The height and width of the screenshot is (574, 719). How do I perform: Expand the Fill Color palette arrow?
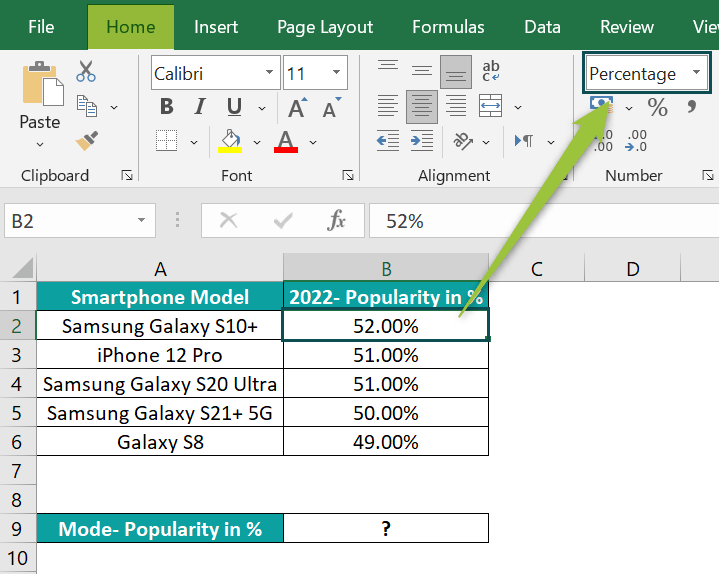[x=257, y=142]
